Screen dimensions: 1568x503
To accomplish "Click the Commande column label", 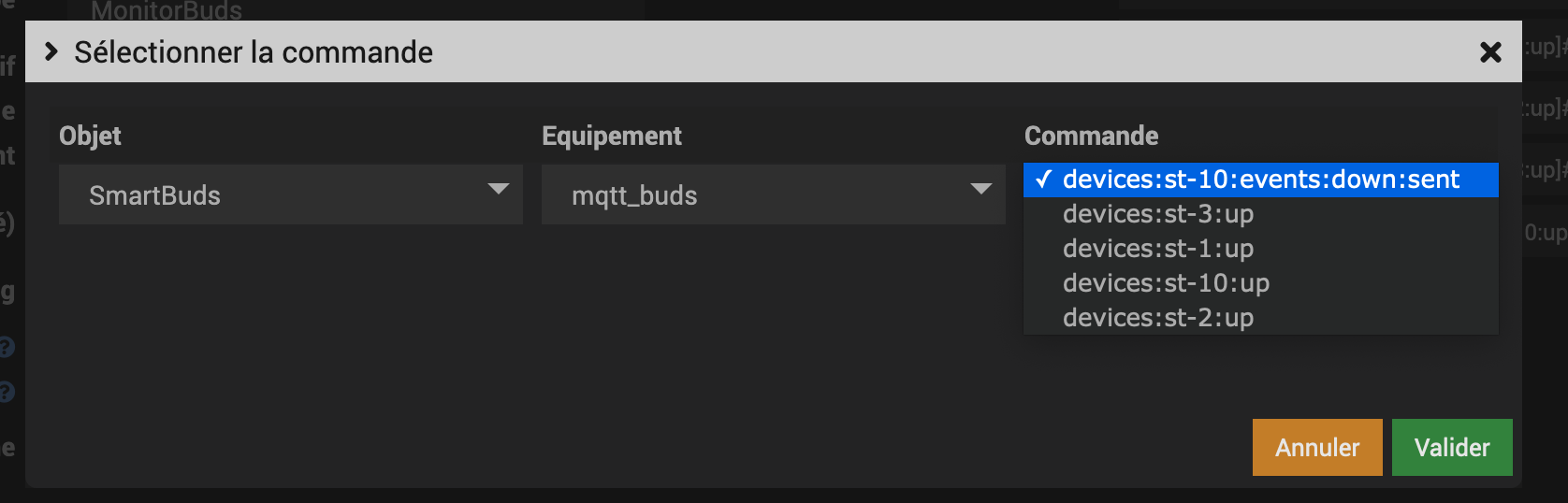I will (1091, 137).
